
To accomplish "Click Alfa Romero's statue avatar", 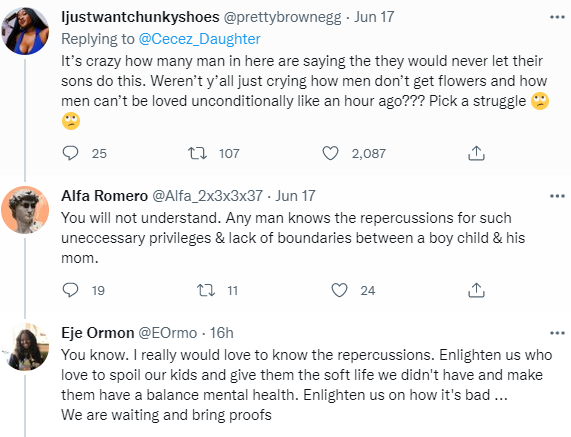I will click(25, 210).
